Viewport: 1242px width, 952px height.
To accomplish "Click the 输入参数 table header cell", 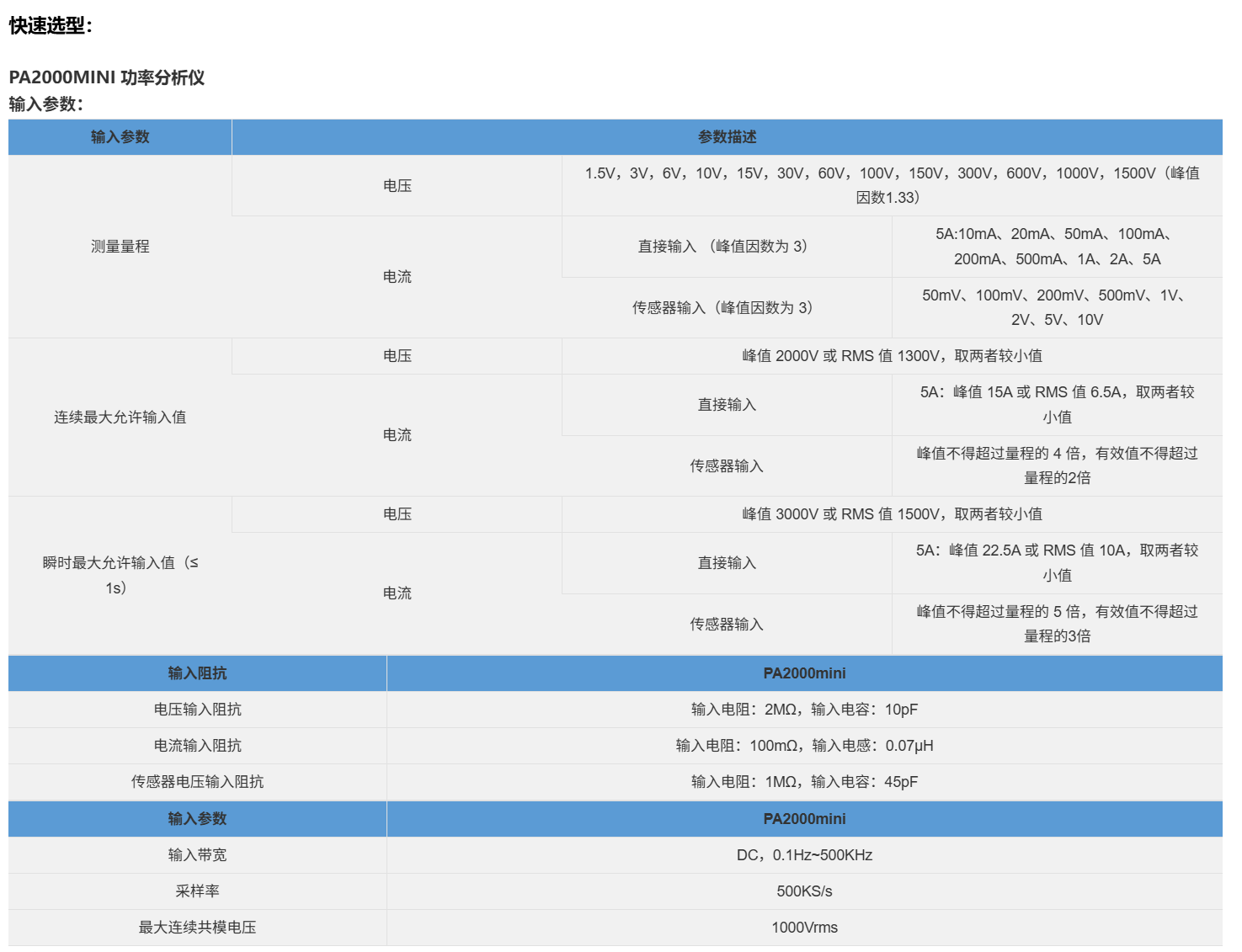I will [120, 137].
